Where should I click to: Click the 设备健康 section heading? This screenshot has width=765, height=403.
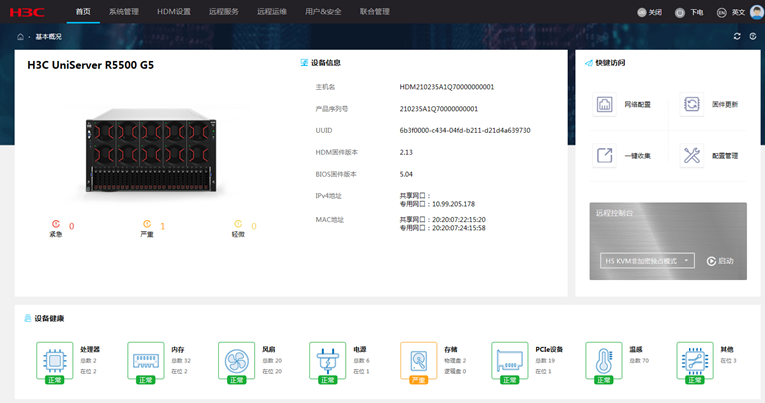pyautogui.click(x=49, y=319)
